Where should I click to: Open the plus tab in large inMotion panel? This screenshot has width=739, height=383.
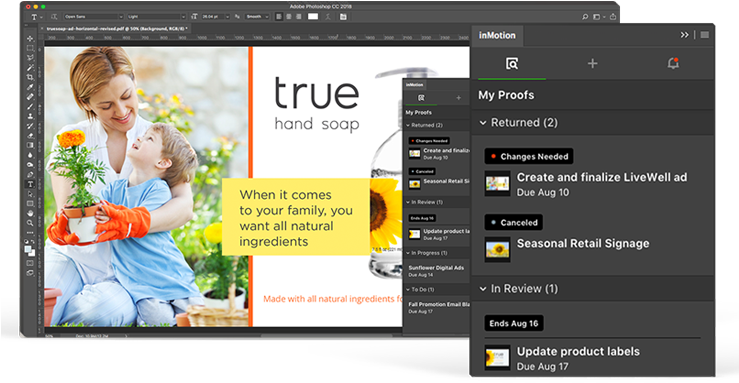592,64
